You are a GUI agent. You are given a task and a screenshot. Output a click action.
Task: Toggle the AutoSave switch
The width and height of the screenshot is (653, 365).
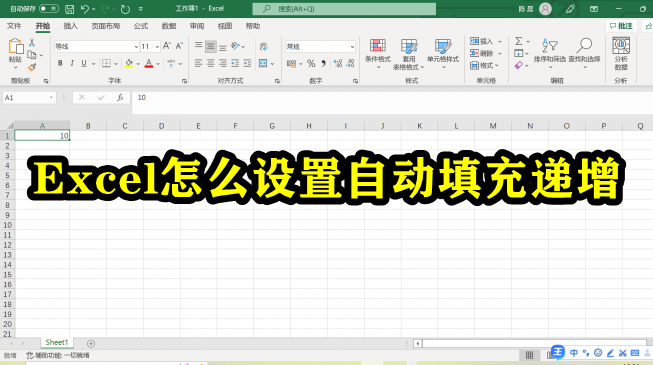[x=49, y=8]
